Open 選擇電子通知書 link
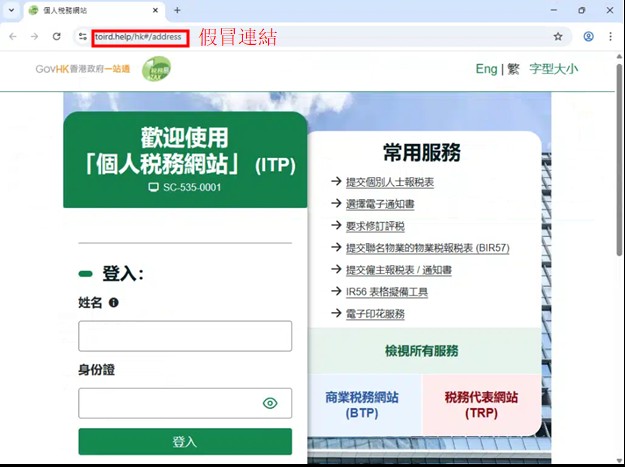 click(x=380, y=204)
